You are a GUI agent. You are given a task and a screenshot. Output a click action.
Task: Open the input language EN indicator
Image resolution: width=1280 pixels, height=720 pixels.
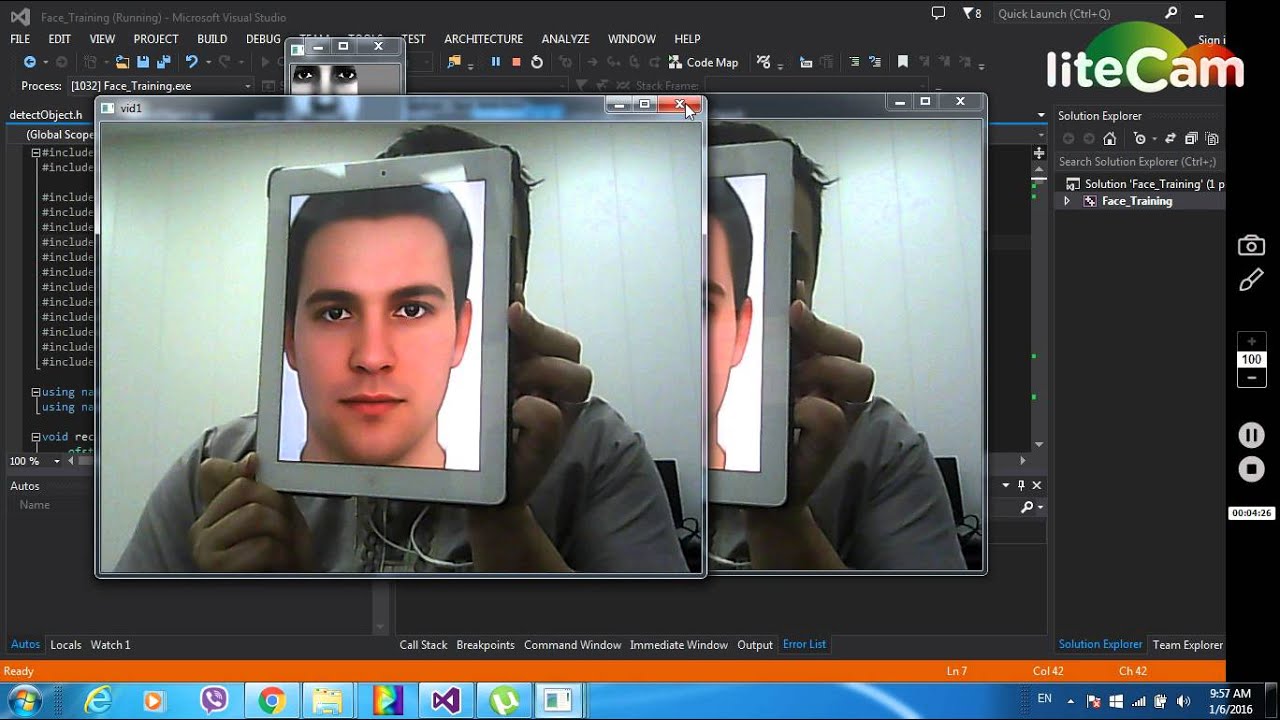tap(1045, 699)
